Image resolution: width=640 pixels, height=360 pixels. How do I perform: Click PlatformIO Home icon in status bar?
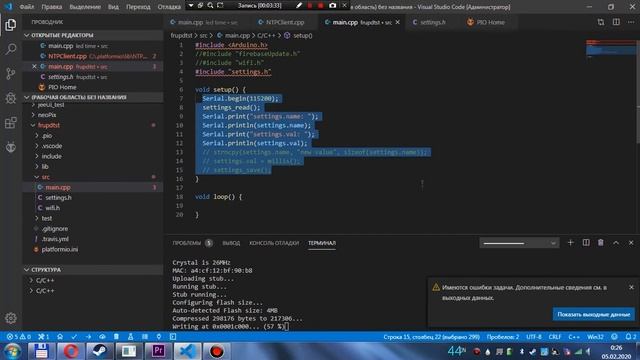coord(60,337)
